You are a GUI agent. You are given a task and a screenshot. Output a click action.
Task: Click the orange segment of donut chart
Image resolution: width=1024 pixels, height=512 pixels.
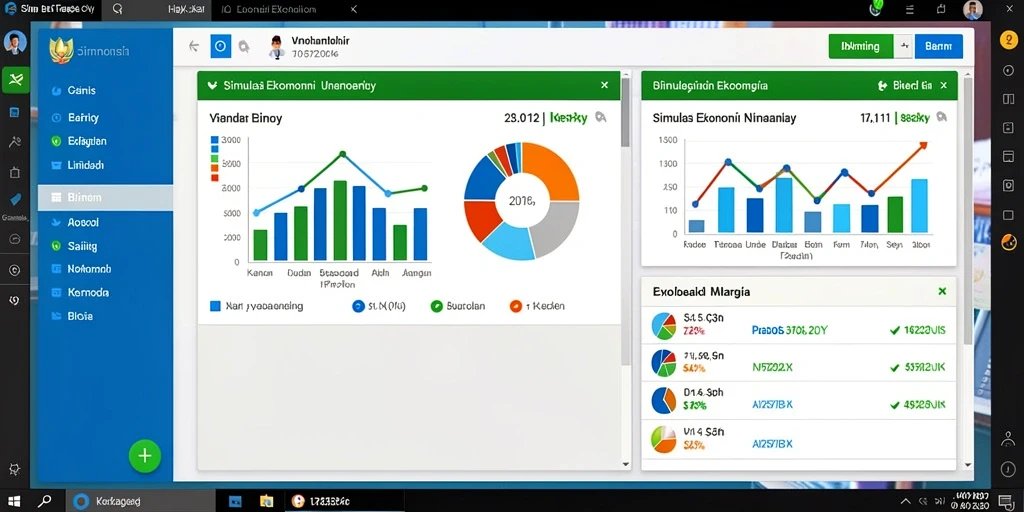pos(550,171)
